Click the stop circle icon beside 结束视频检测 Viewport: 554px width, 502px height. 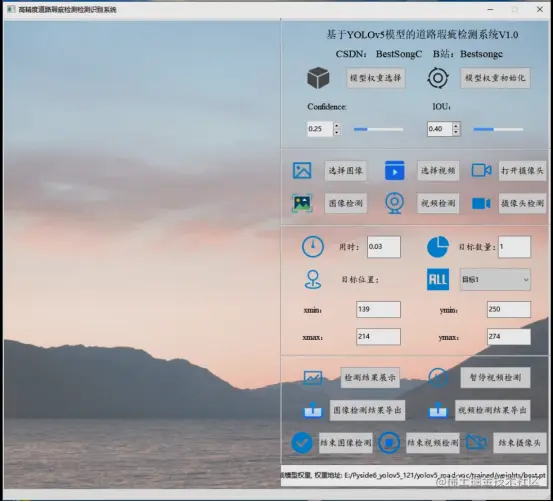coord(389,443)
